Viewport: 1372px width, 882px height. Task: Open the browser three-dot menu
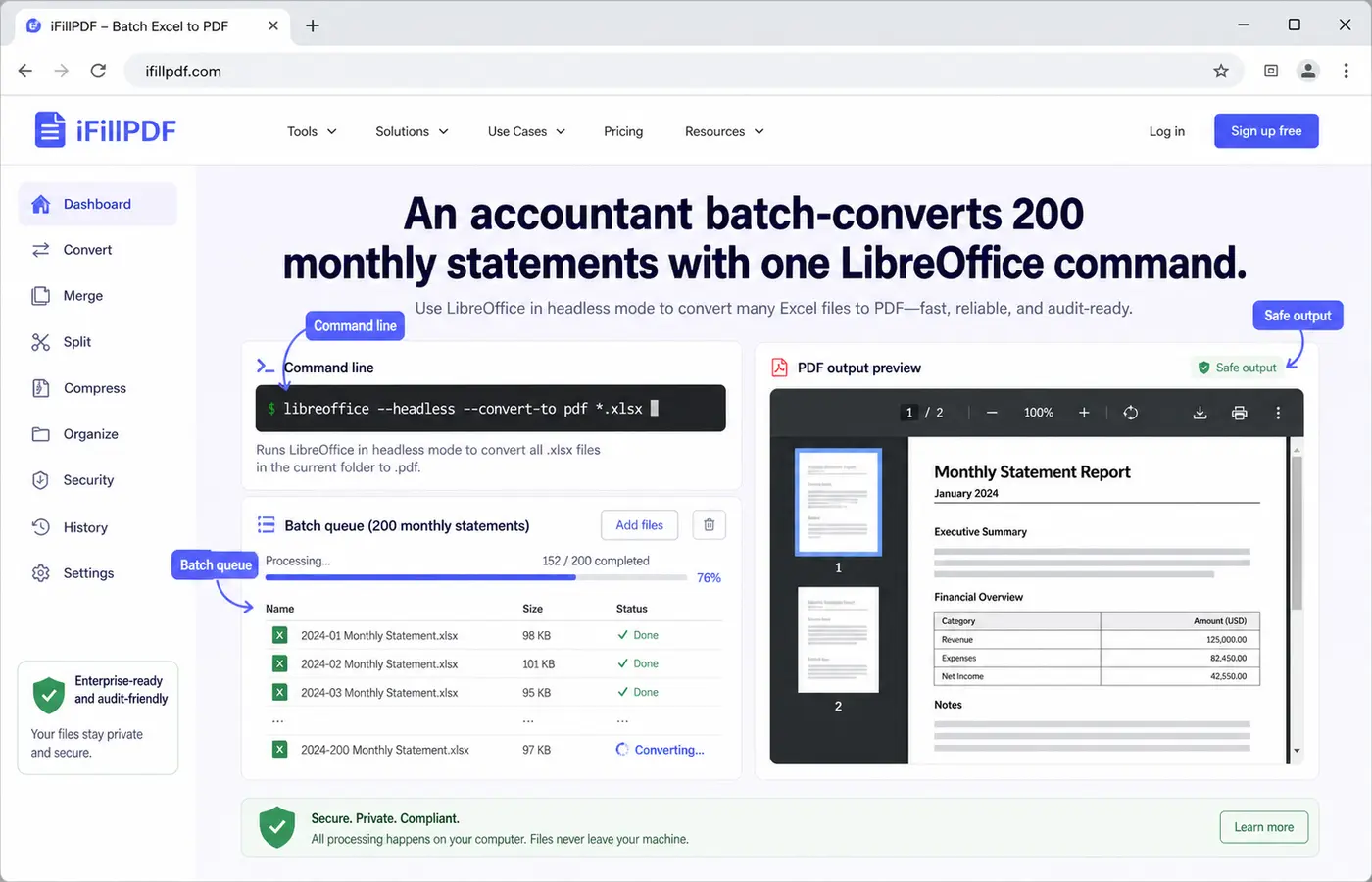[x=1346, y=71]
